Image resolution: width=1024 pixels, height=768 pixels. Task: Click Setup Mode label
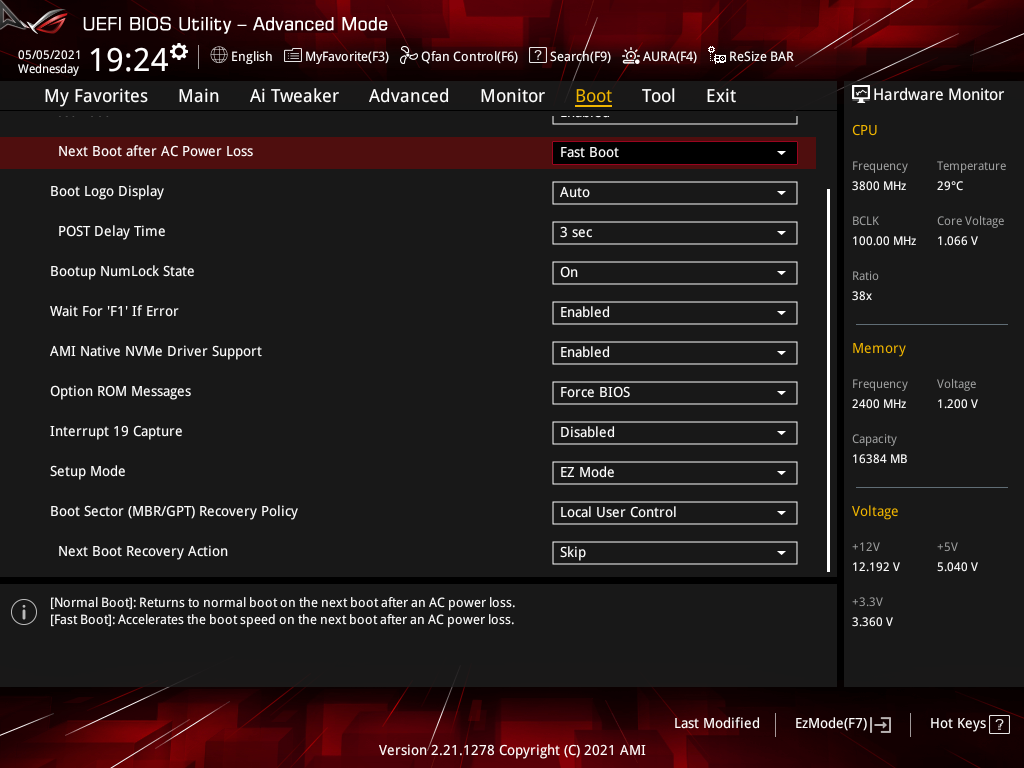click(88, 472)
